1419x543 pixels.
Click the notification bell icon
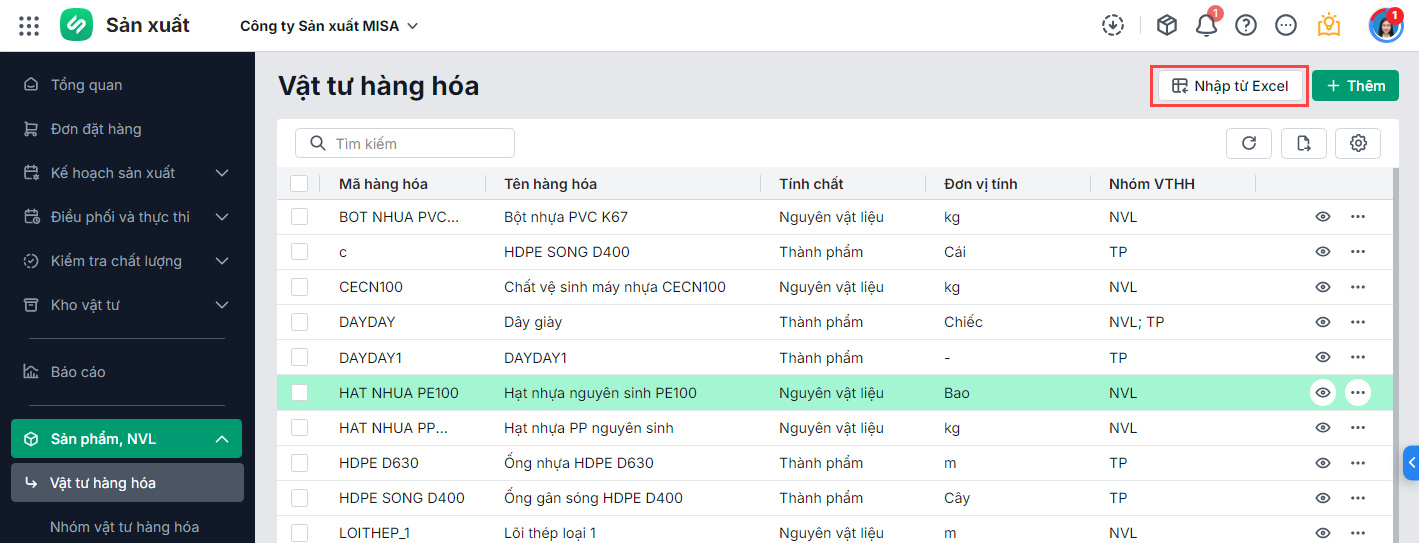click(x=1207, y=26)
